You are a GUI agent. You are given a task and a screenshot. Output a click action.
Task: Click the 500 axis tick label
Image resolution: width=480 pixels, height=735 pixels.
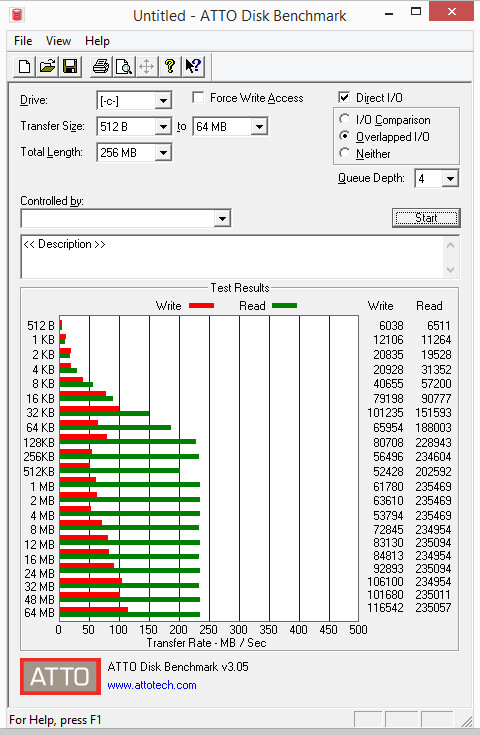pos(358,630)
